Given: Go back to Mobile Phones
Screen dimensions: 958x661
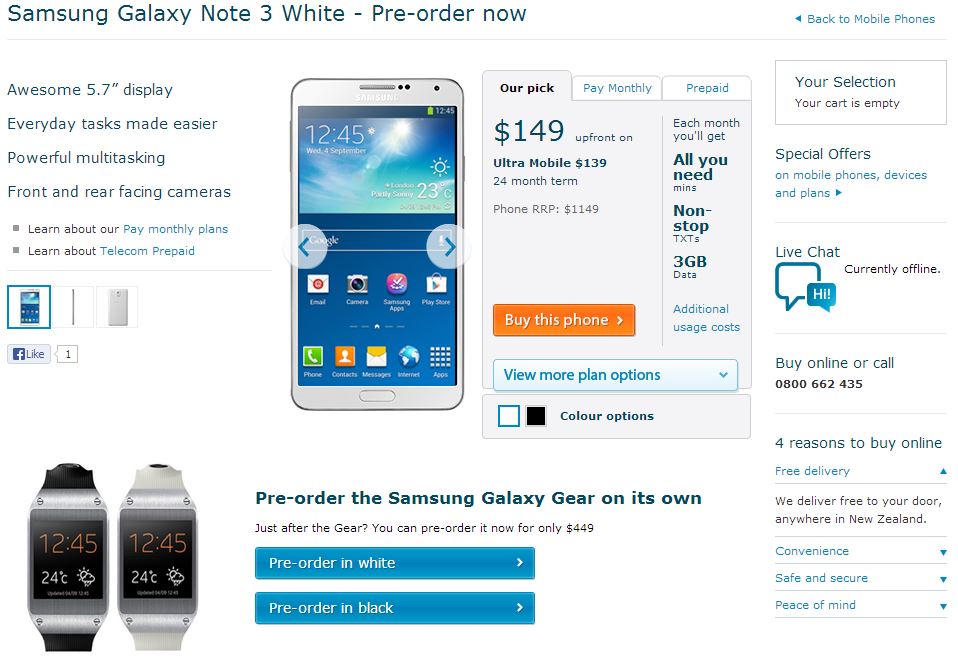Looking at the screenshot, I should click(x=865, y=19).
